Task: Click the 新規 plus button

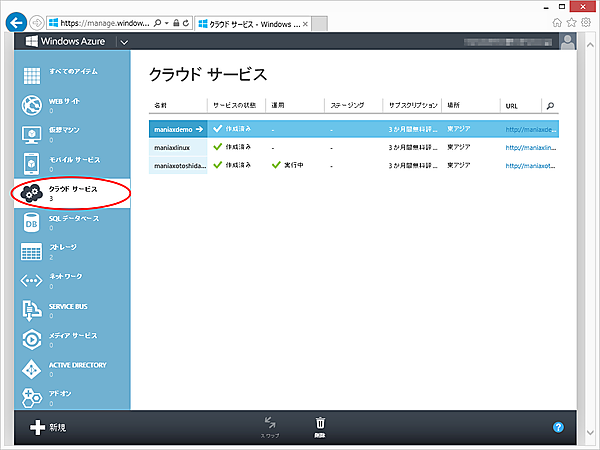Action: click(37, 427)
